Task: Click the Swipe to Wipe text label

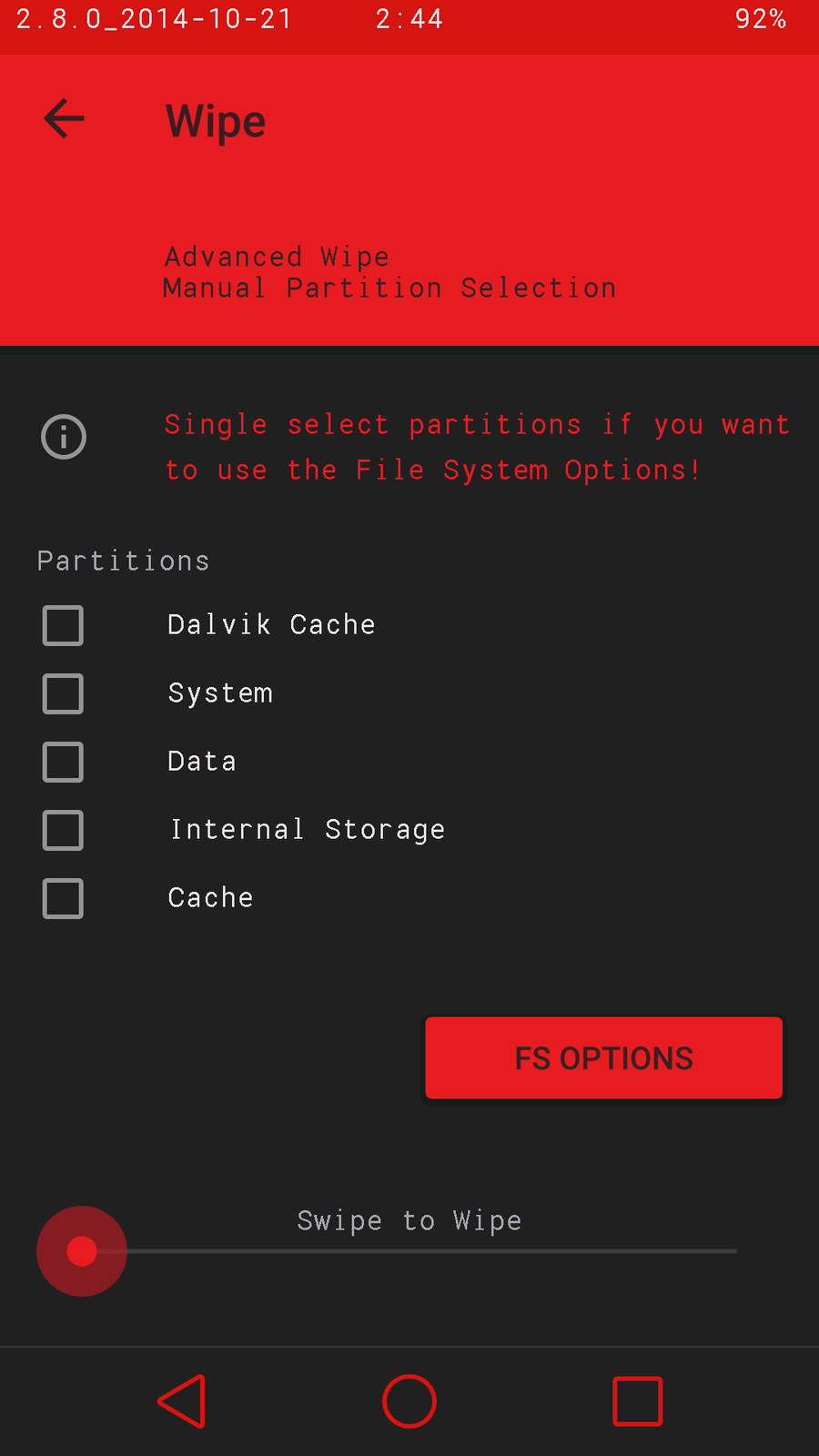Action: click(x=409, y=1220)
